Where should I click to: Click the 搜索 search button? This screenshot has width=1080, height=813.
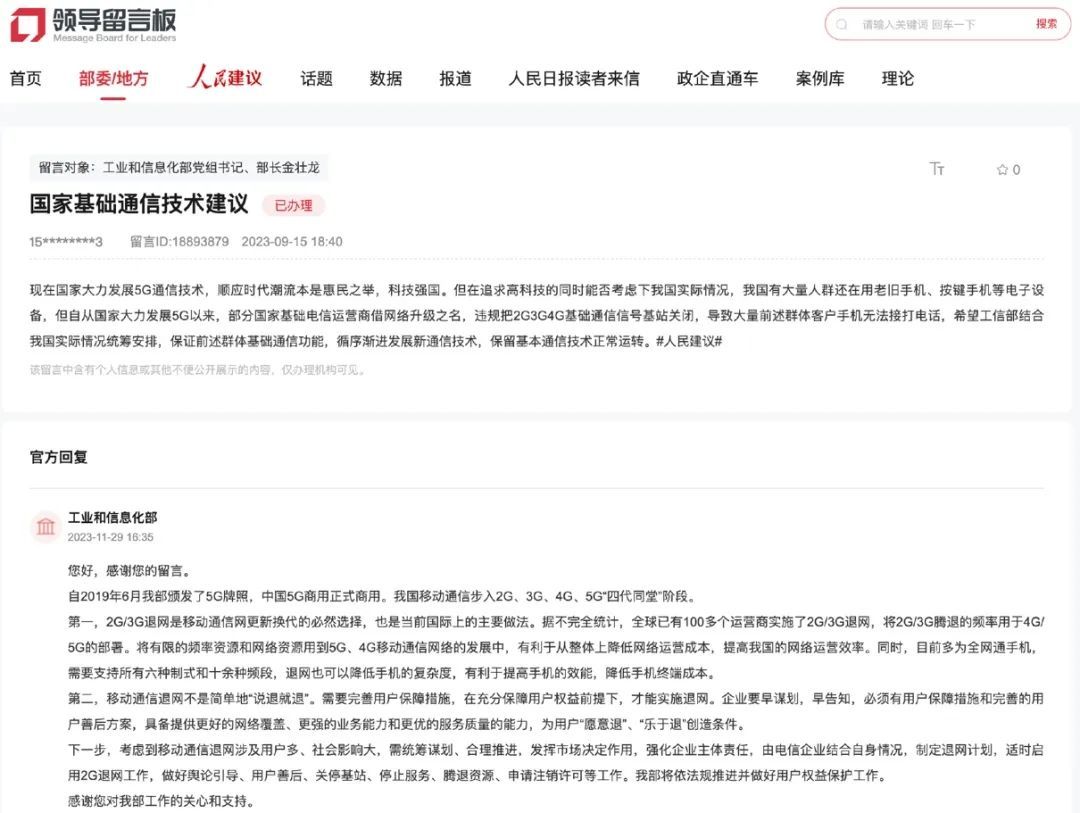(1046, 24)
